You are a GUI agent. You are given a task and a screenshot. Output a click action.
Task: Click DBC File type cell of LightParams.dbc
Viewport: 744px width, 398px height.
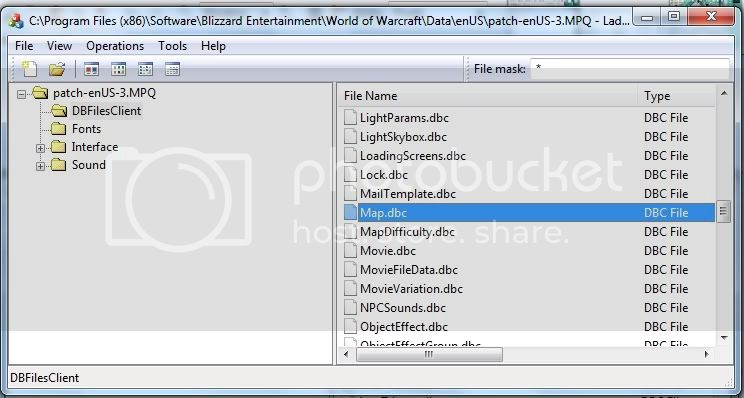666,118
